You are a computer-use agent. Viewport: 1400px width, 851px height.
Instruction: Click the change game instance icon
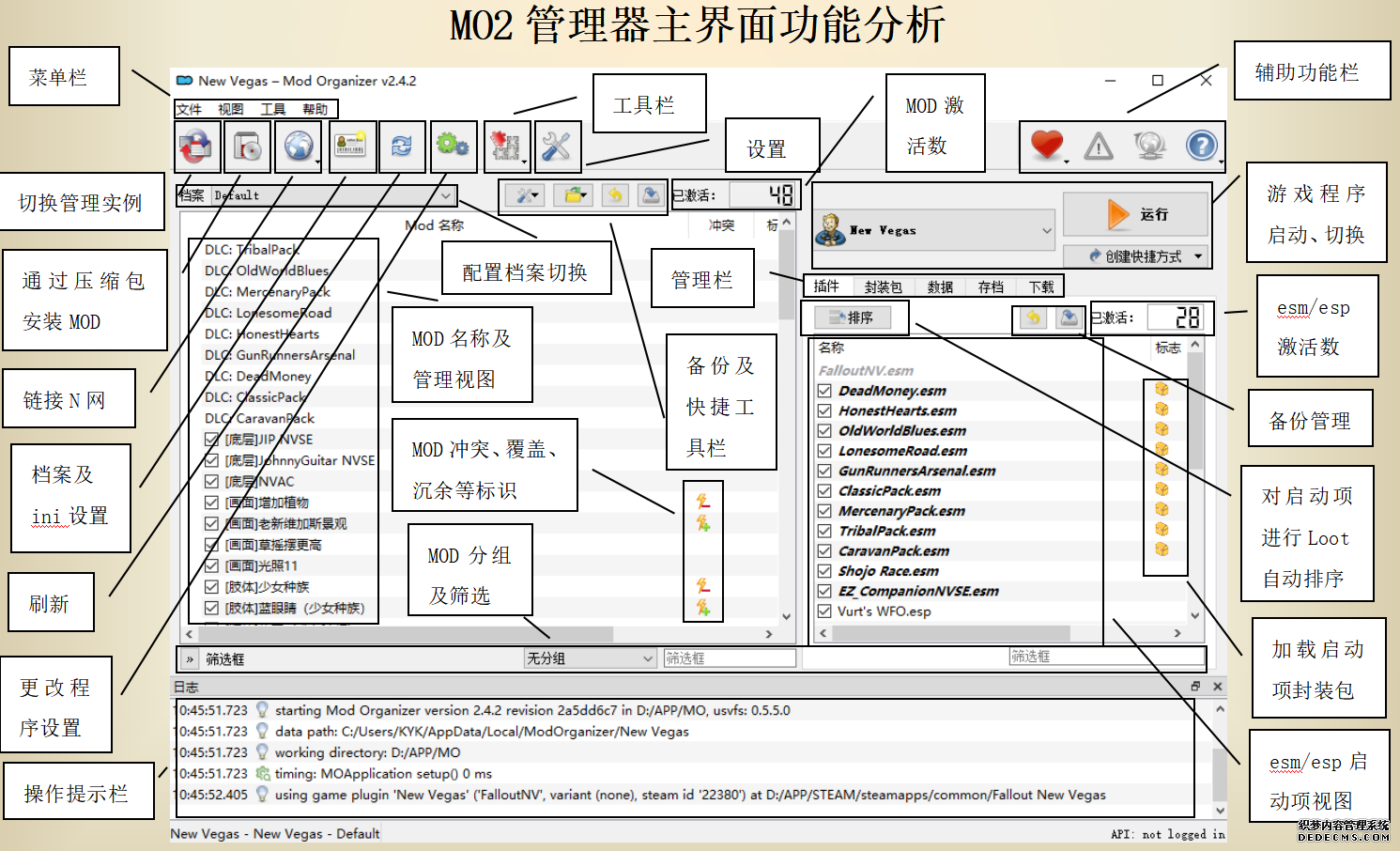pyautogui.click(x=197, y=147)
